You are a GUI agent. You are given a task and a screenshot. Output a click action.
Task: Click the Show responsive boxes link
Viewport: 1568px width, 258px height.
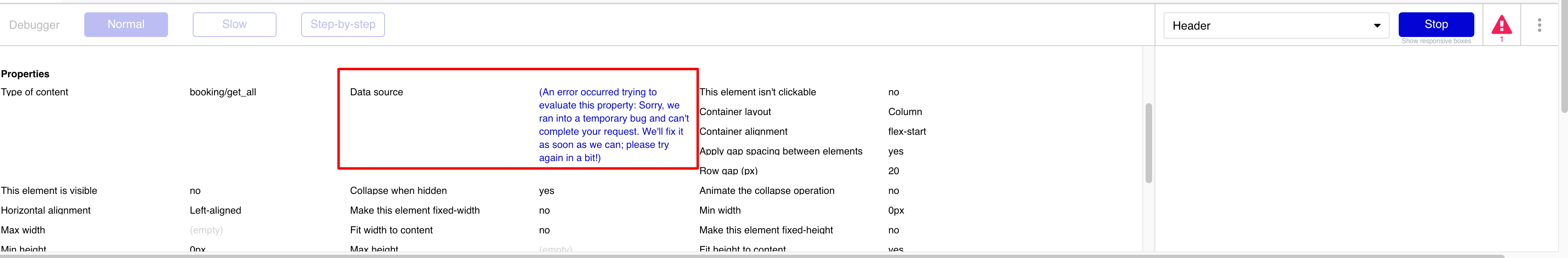(1436, 41)
